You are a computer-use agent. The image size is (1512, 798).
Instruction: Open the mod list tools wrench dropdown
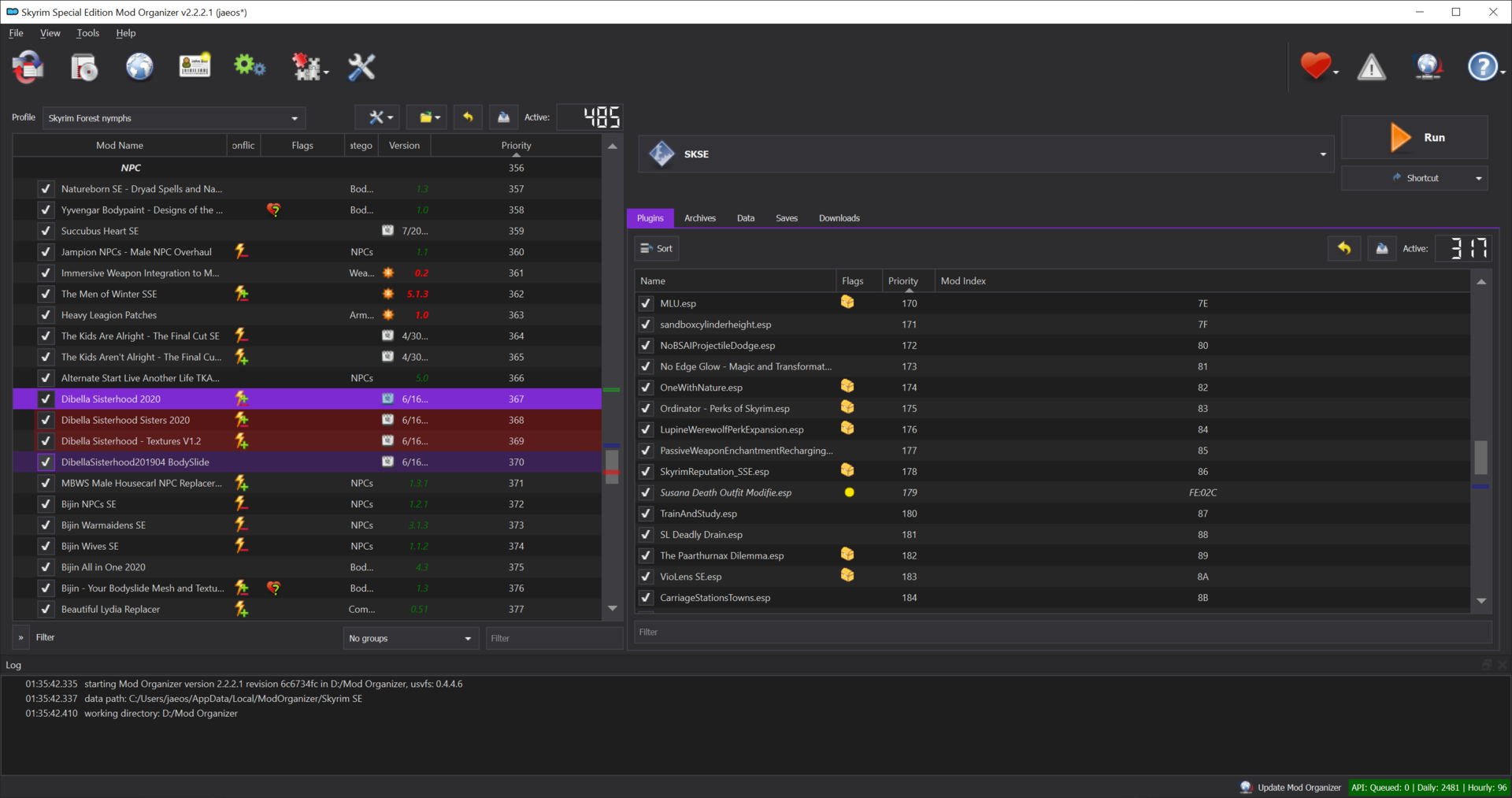tap(377, 117)
